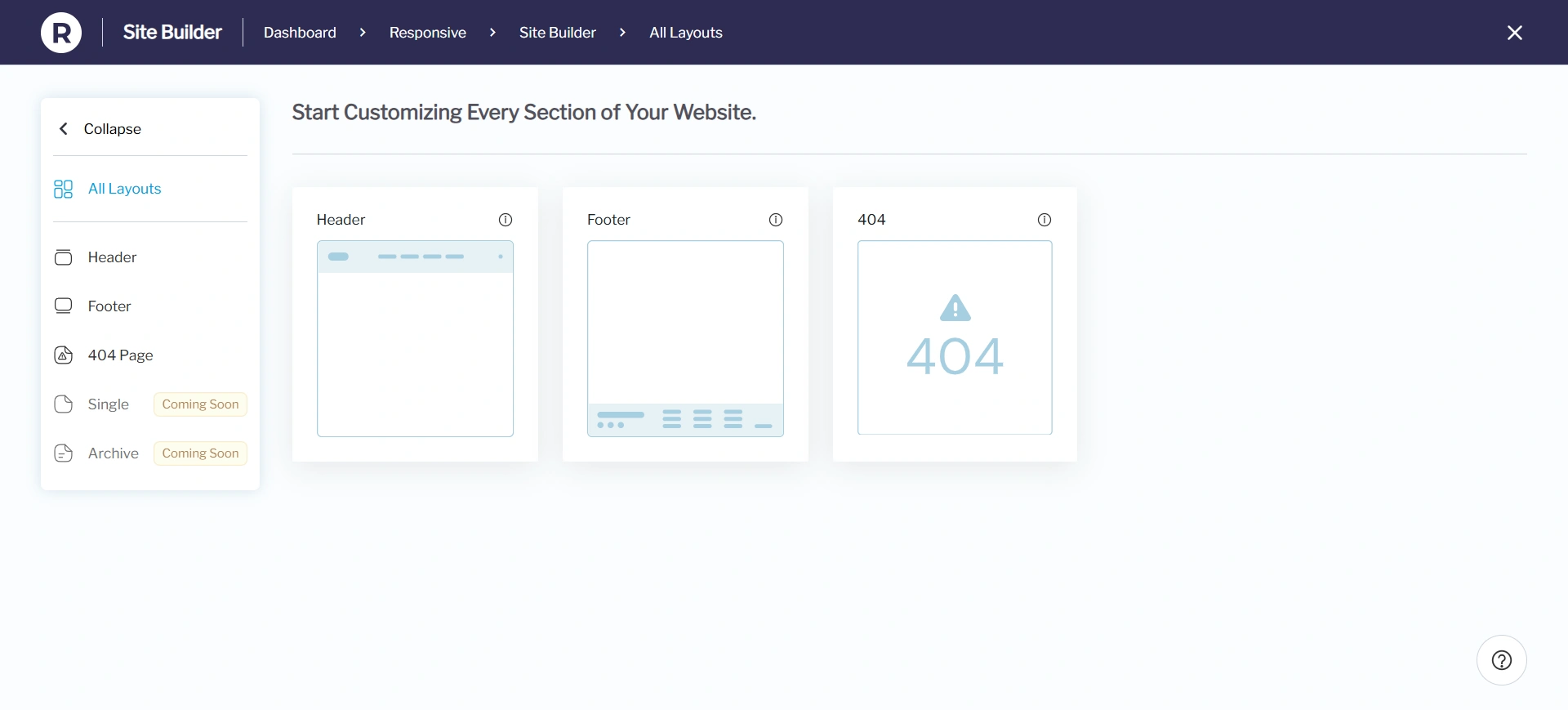
Task: Open 404 Page in the sidebar
Action: 120,355
